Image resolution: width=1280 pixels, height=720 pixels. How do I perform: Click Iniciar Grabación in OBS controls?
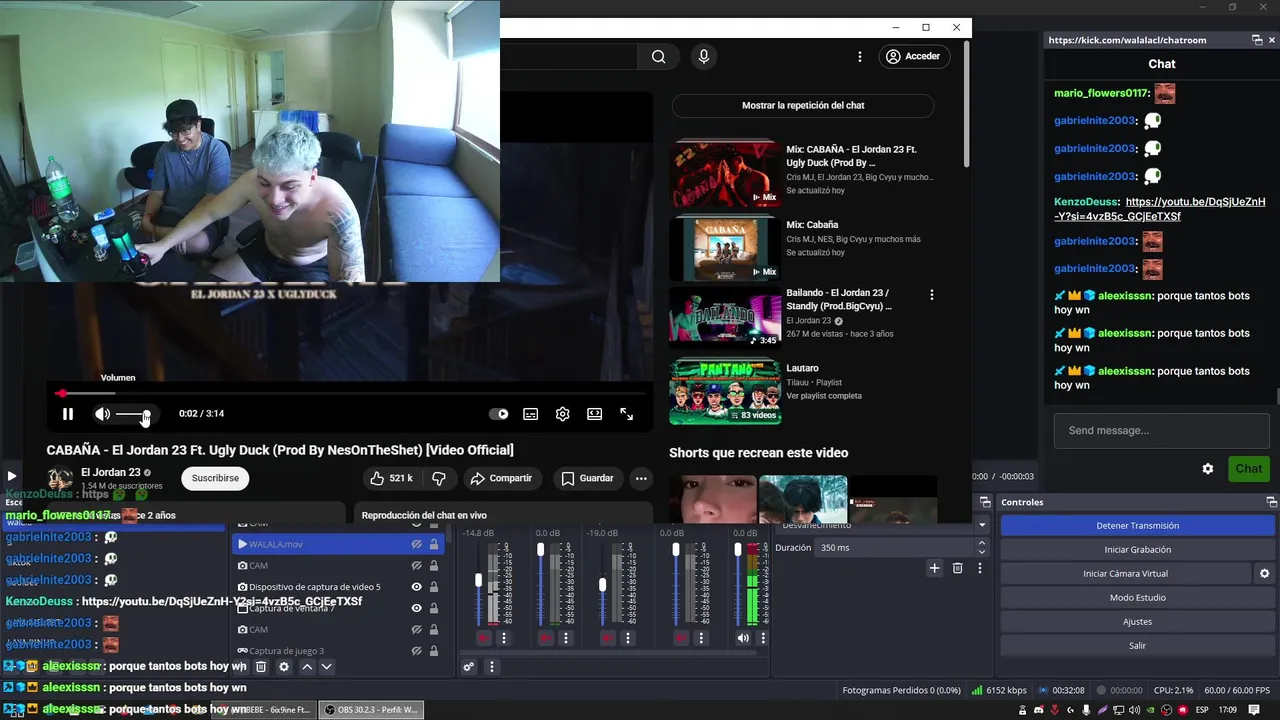tap(1137, 549)
